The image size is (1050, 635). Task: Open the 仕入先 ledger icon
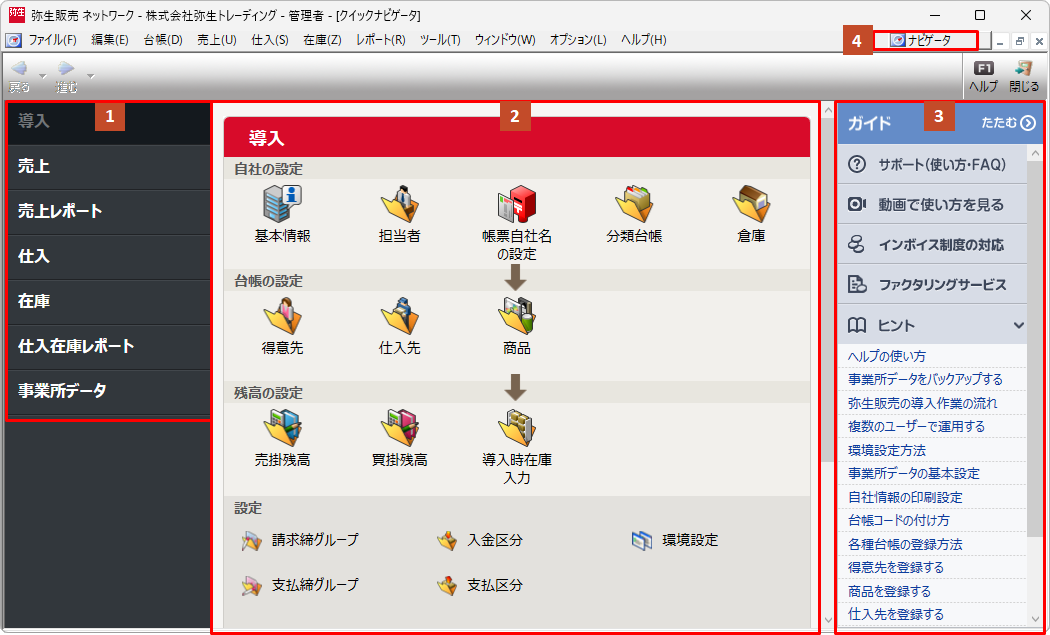399,316
